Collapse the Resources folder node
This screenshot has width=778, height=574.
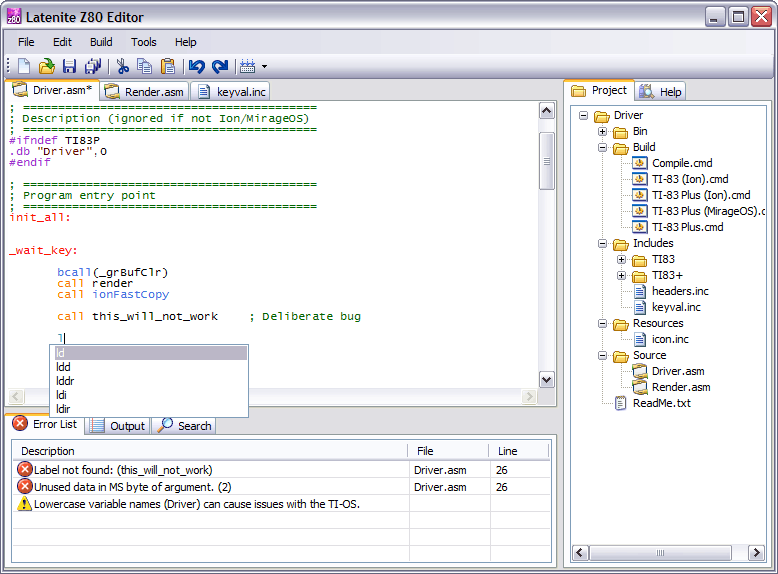(602, 323)
